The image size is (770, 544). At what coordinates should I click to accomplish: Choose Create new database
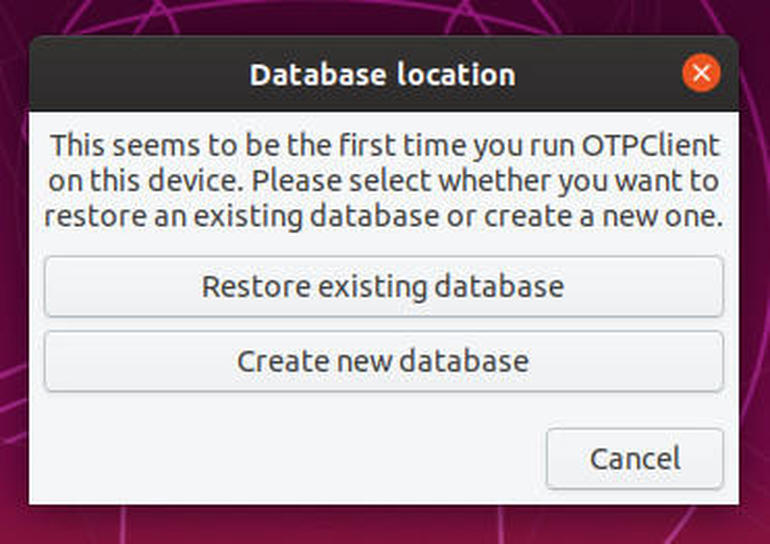click(383, 360)
